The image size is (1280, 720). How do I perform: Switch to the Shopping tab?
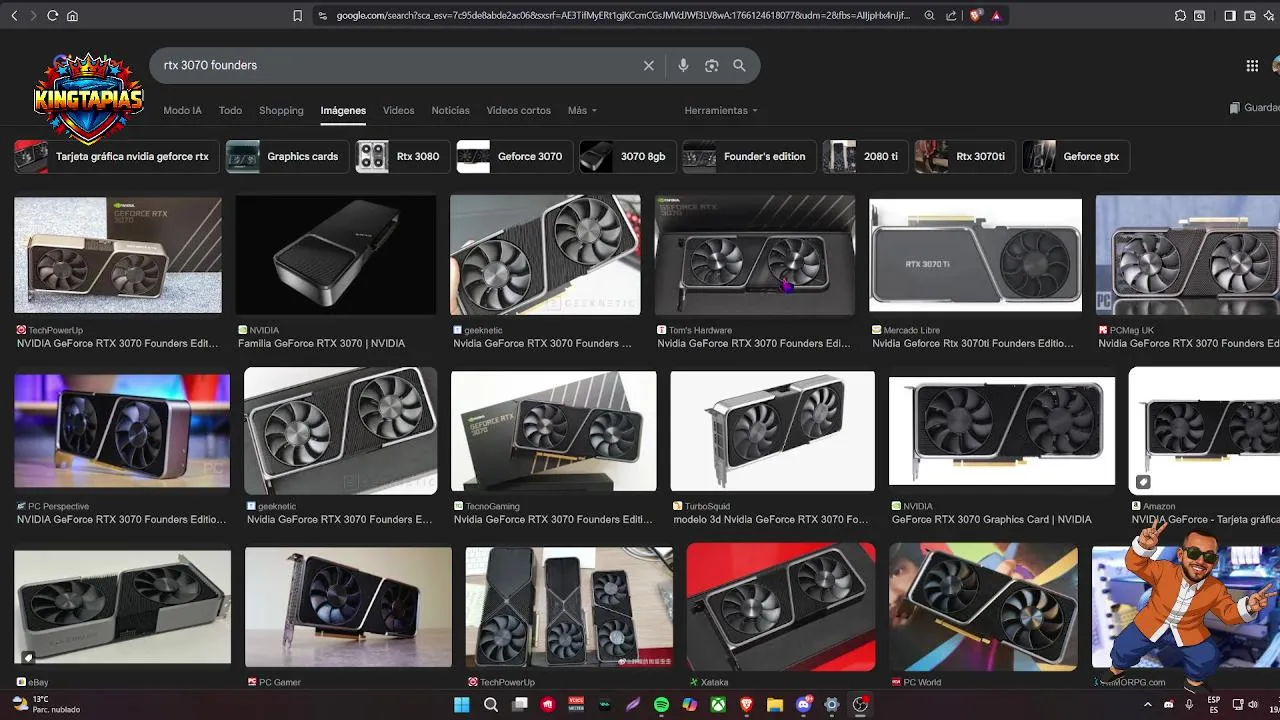(x=281, y=110)
